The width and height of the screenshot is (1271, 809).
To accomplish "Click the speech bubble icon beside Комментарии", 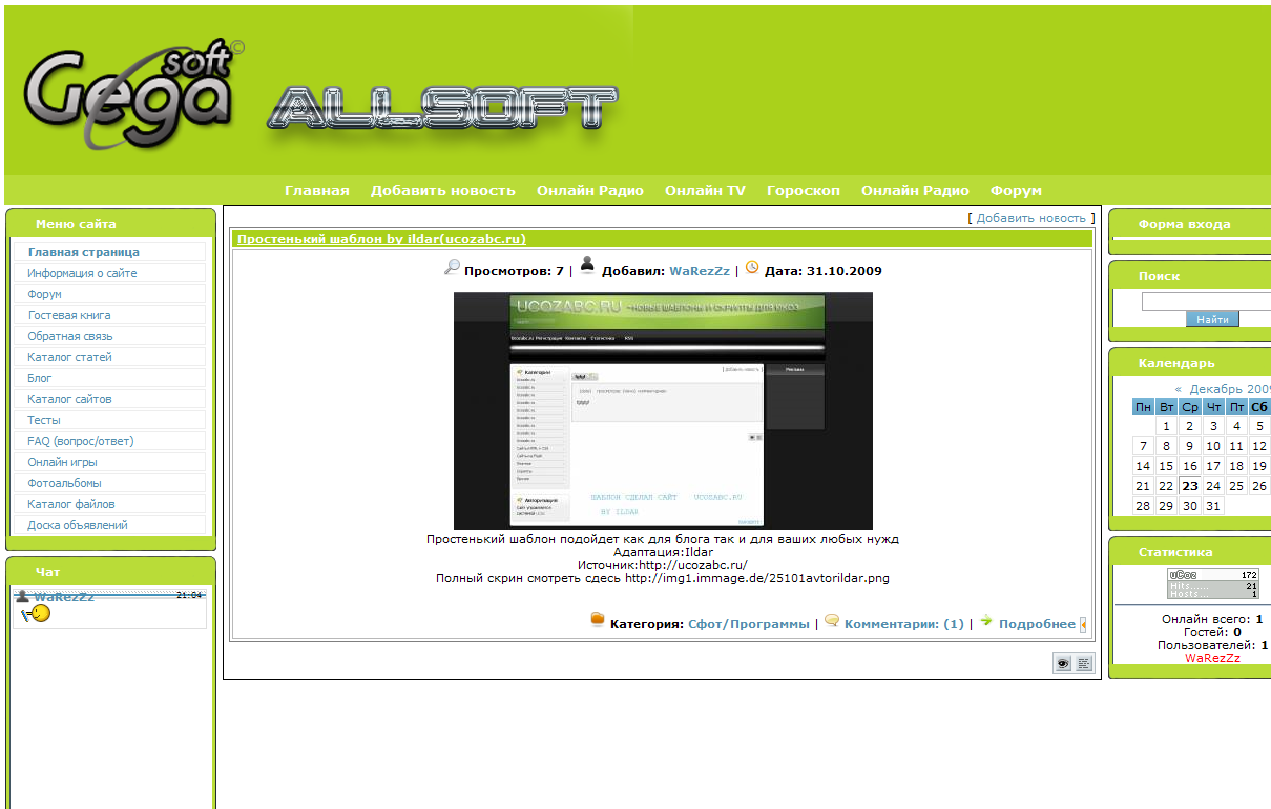I will point(832,620).
